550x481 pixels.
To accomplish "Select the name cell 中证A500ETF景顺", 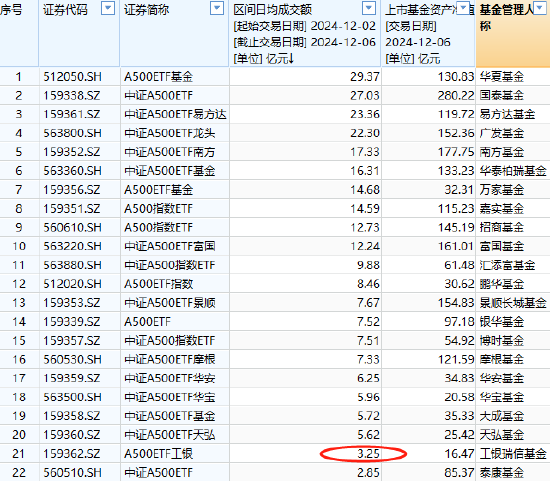I will click(x=170, y=303).
